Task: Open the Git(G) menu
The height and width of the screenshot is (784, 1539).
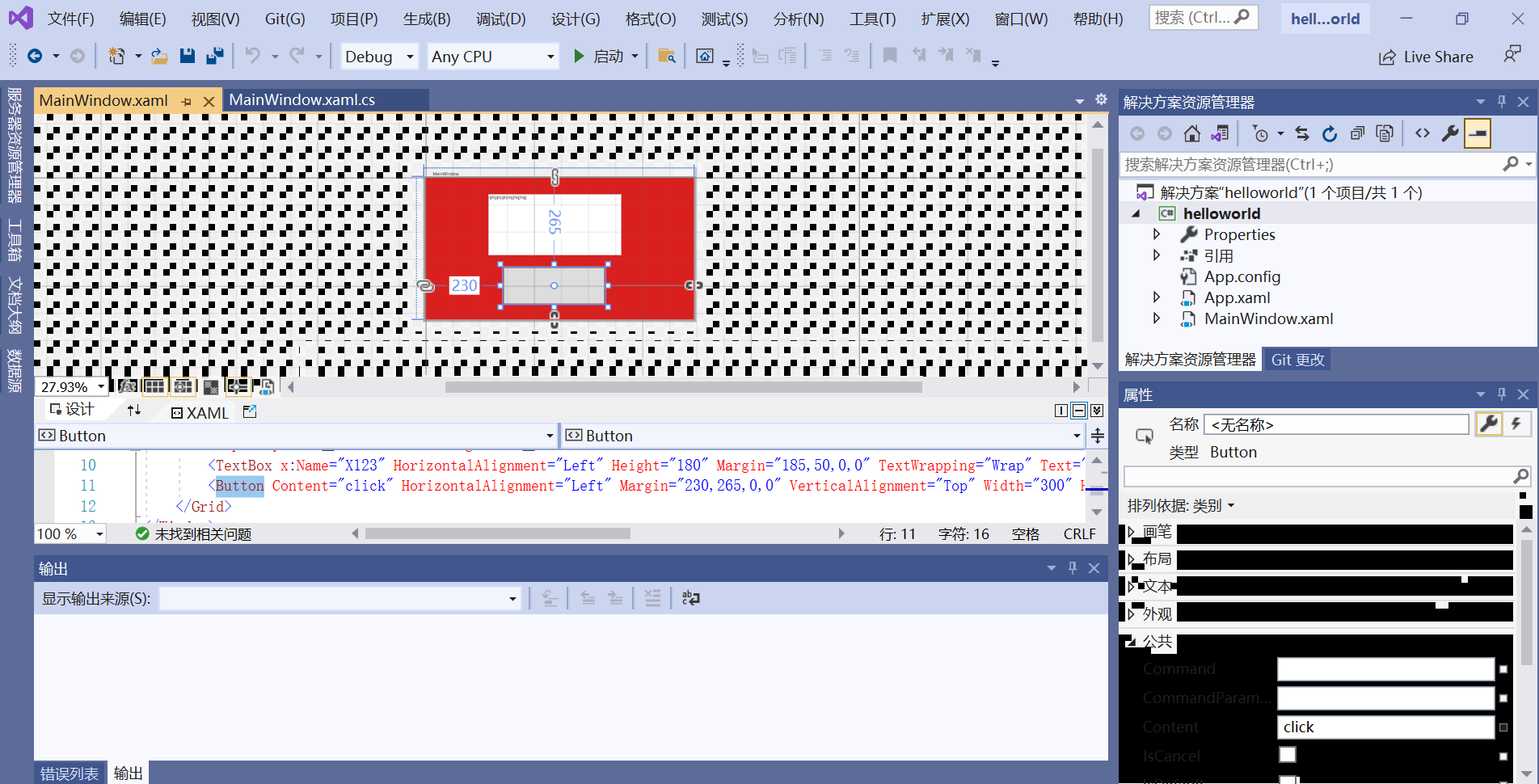Action: (x=285, y=18)
